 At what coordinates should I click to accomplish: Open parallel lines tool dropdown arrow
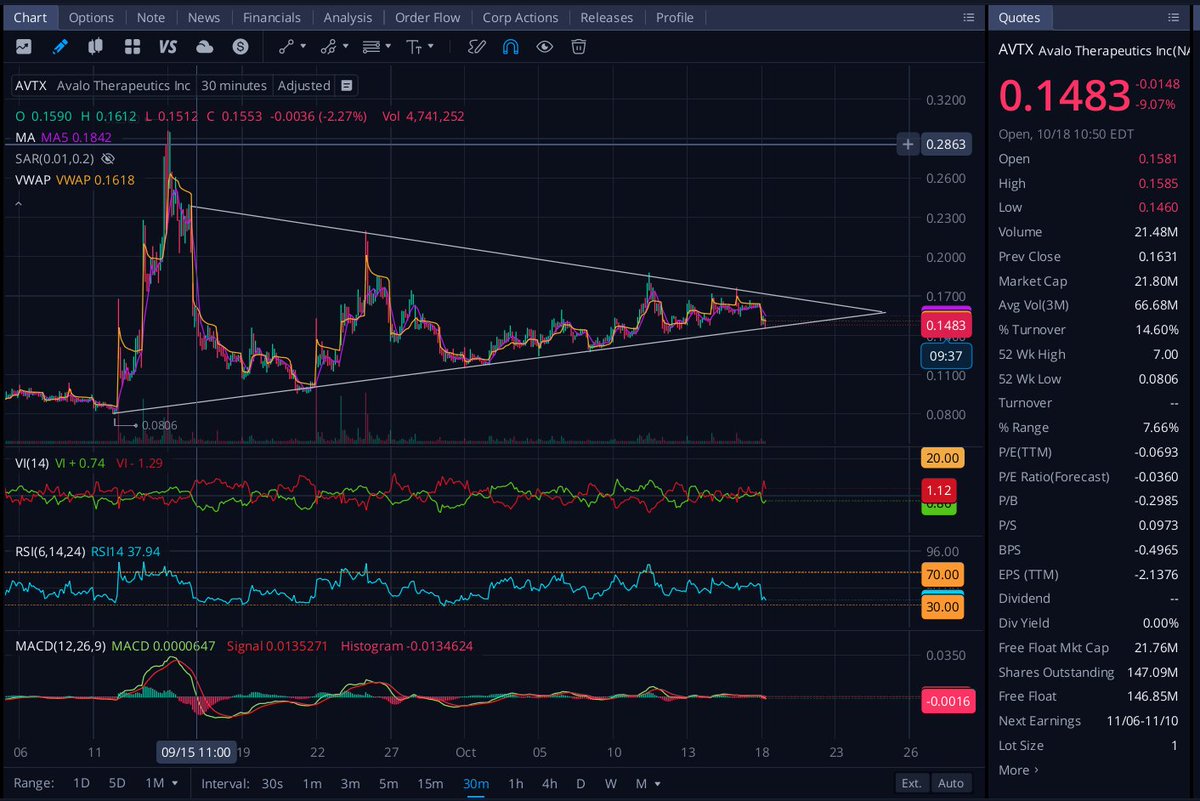coord(388,46)
